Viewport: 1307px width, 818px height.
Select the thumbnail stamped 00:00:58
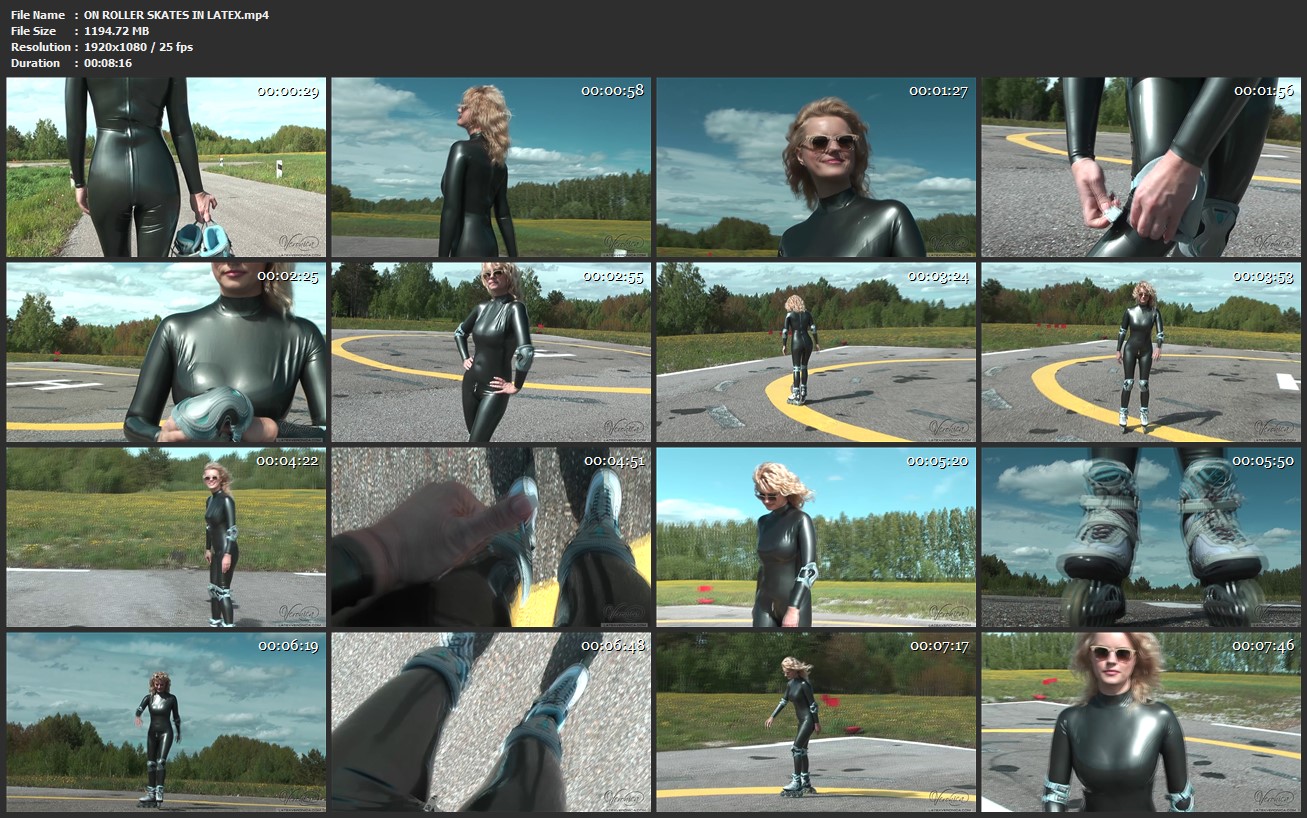click(491, 167)
